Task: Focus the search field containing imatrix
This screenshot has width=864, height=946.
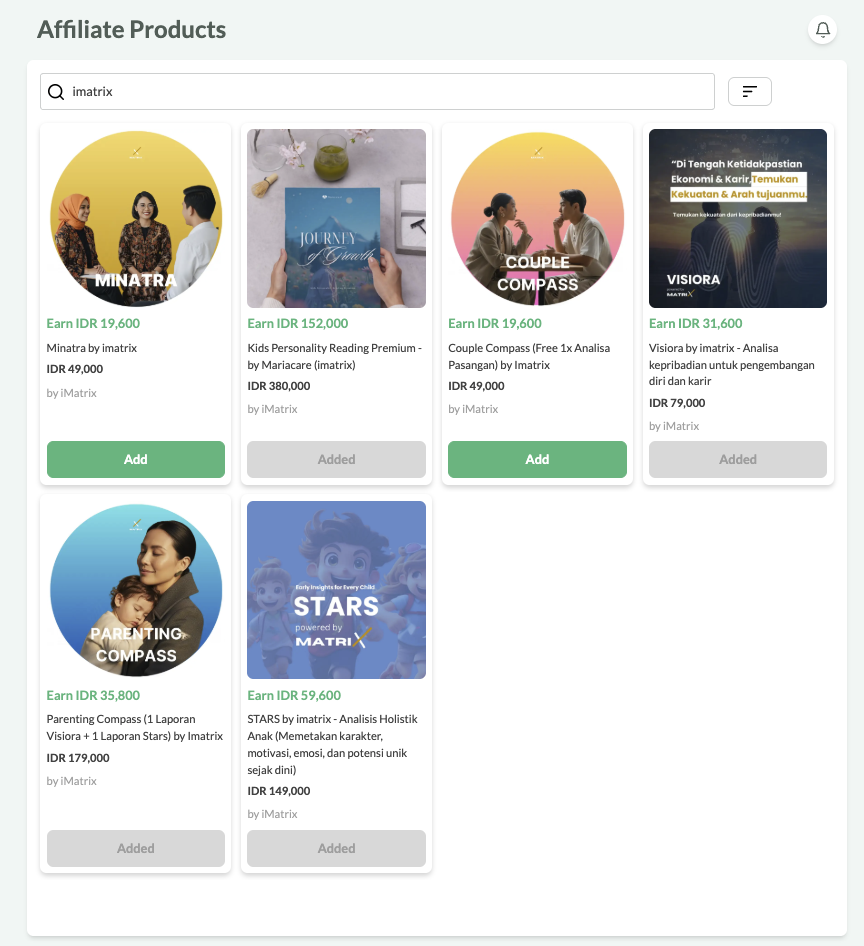Action: coord(377,92)
